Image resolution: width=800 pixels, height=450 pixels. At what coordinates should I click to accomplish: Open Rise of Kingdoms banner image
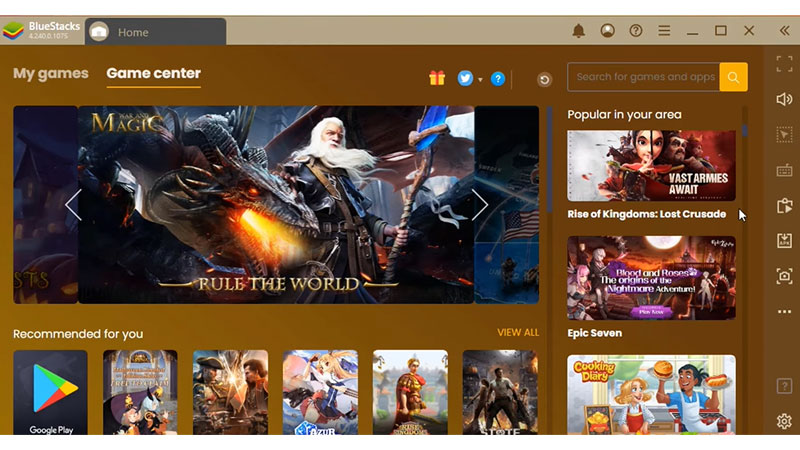(x=652, y=166)
